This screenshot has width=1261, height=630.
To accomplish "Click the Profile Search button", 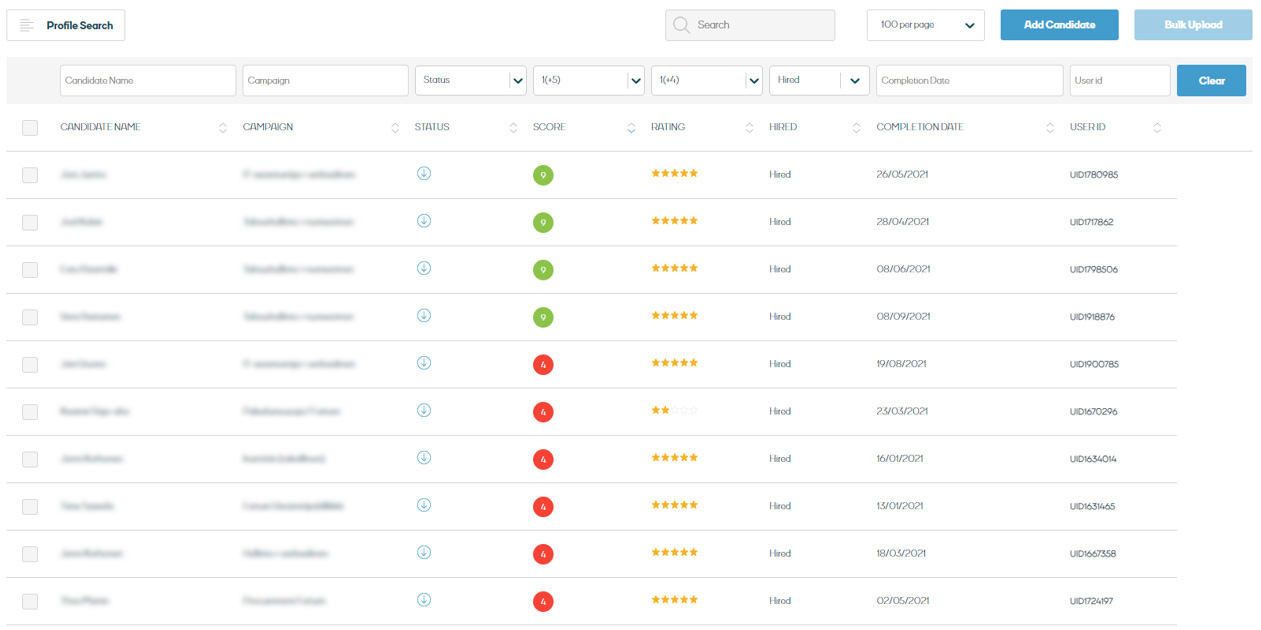I will (x=66, y=25).
